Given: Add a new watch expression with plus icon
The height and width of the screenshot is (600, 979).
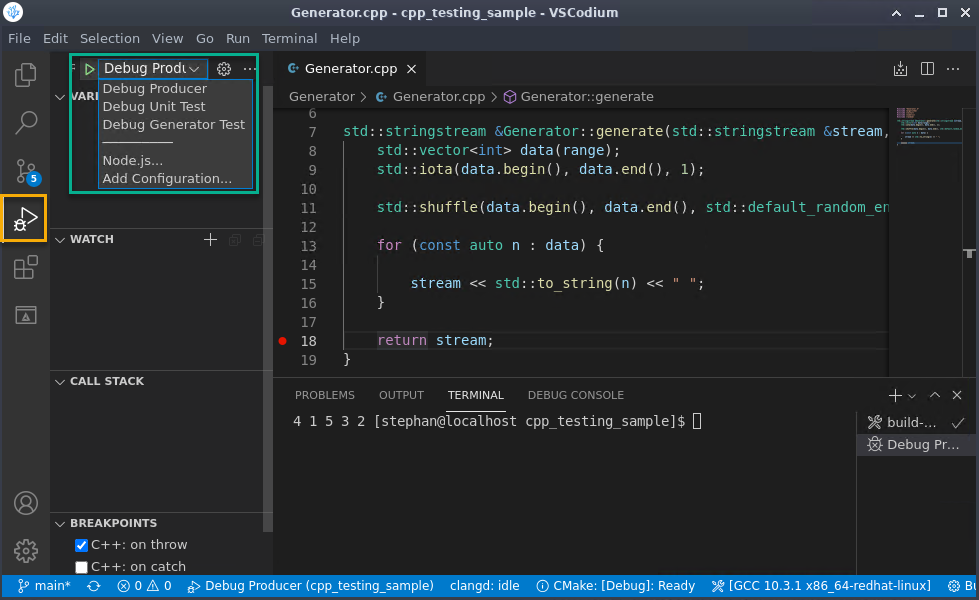Looking at the screenshot, I should coord(210,239).
